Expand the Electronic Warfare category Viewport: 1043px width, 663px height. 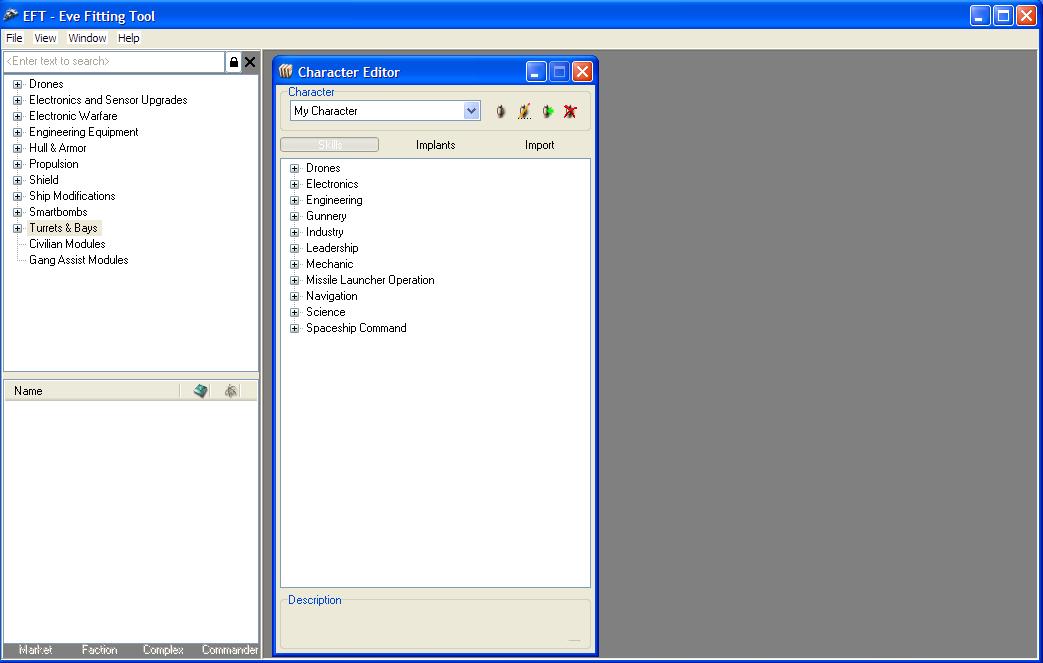pos(18,116)
